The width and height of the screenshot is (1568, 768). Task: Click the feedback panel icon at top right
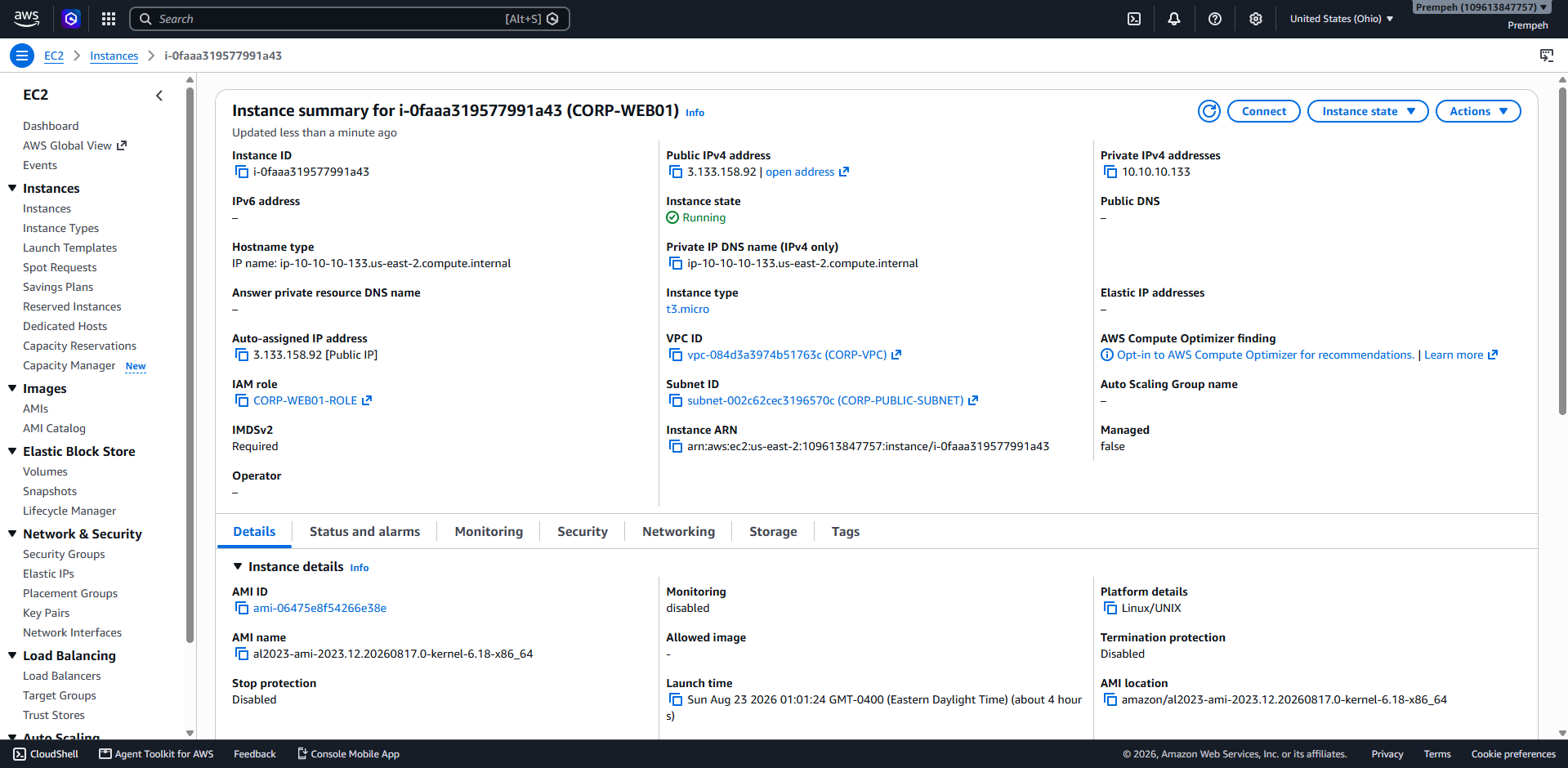[x=1547, y=56]
